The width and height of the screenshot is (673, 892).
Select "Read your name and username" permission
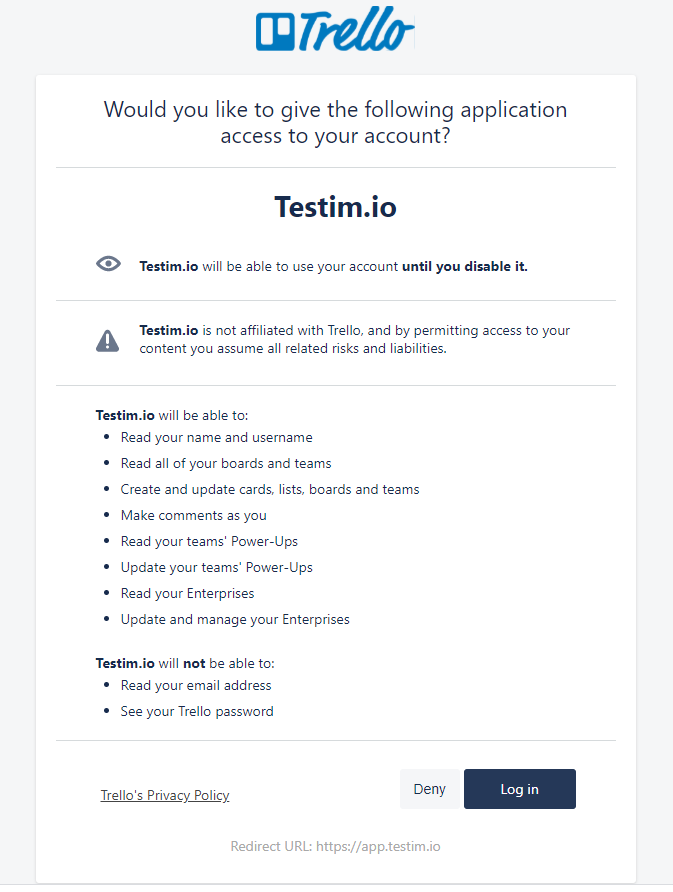coord(216,438)
